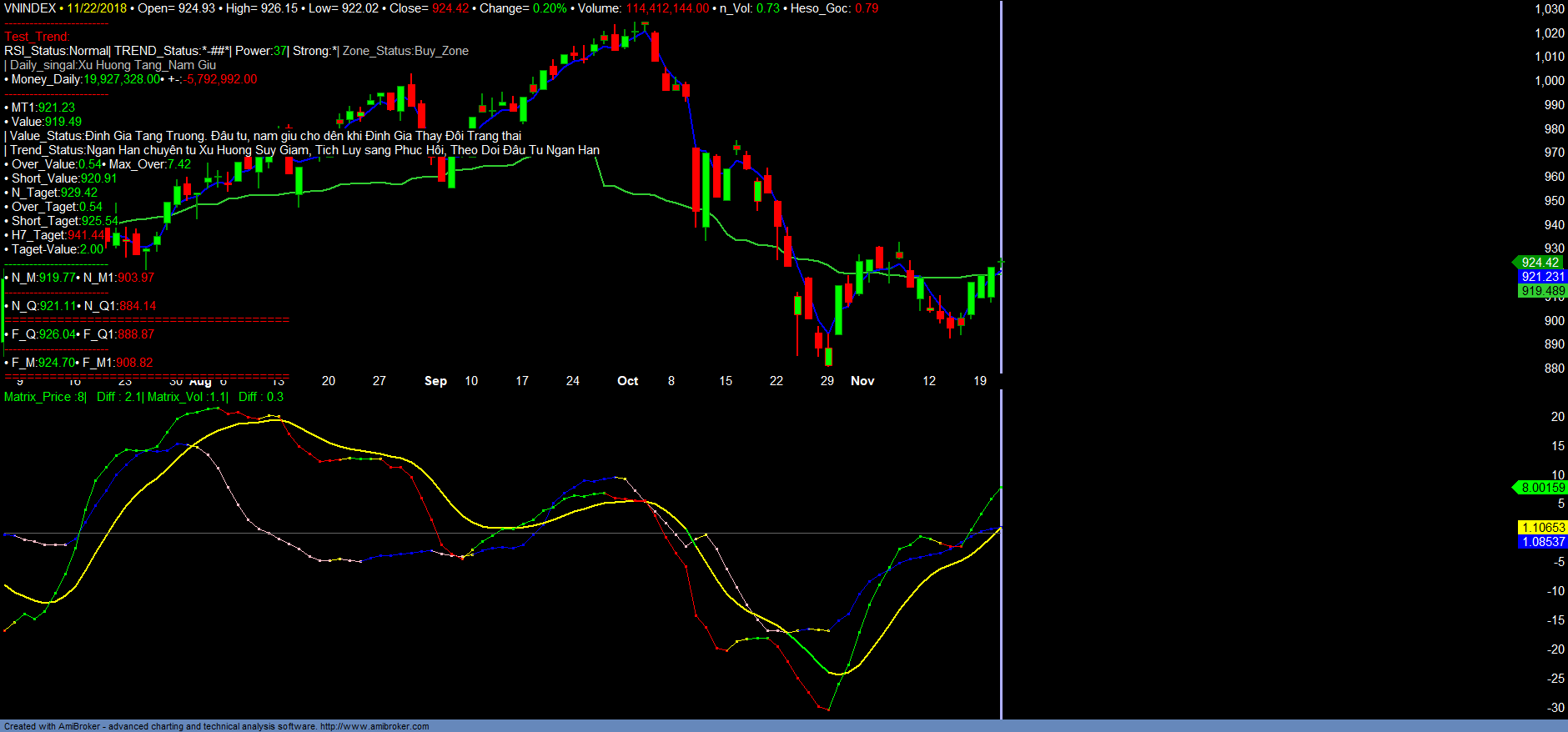Click the 19 date label near Nov
The width and height of the screenshot is (1568, 732).
point(980,381)
